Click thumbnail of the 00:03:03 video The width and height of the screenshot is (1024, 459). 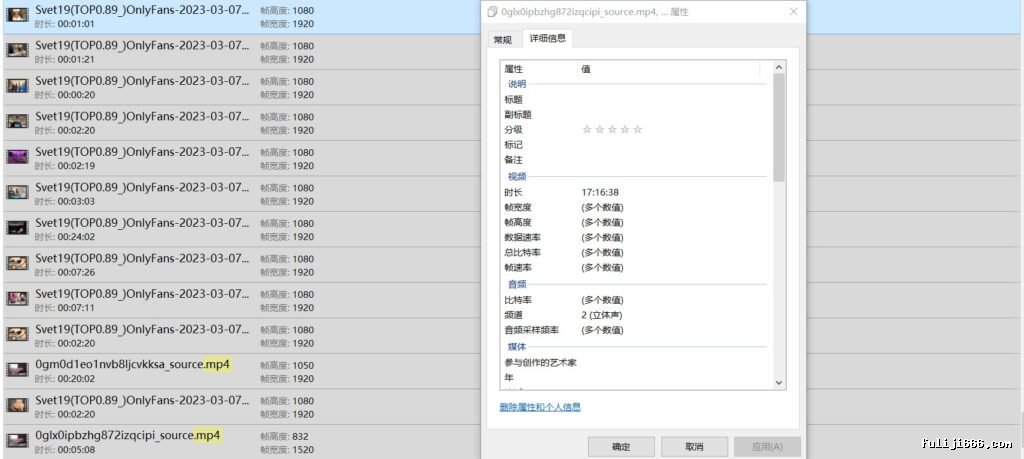(x=18, y=192)
